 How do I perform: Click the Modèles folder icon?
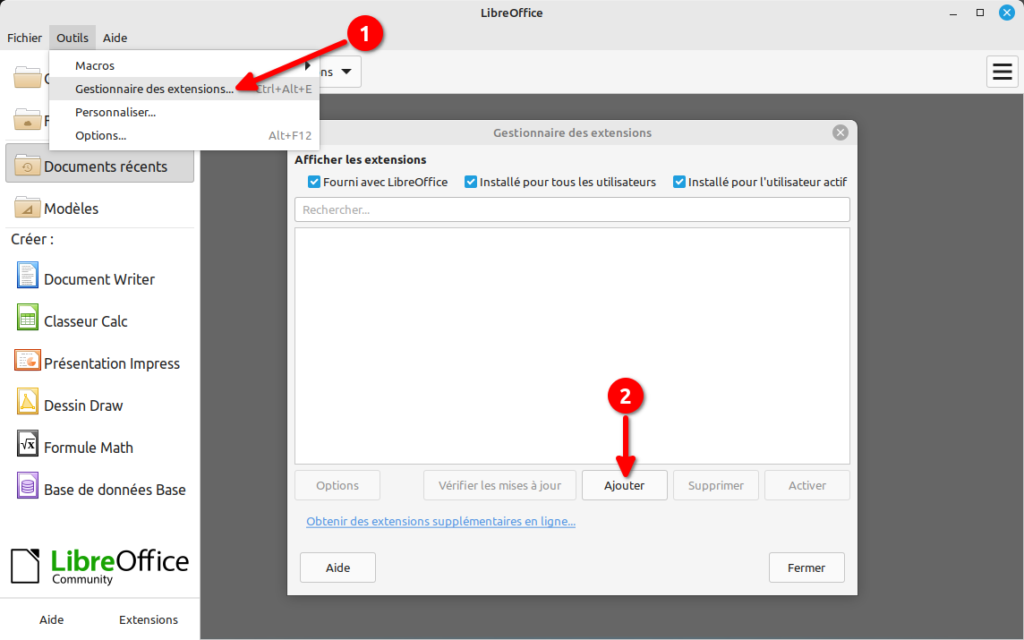(27, 207)
